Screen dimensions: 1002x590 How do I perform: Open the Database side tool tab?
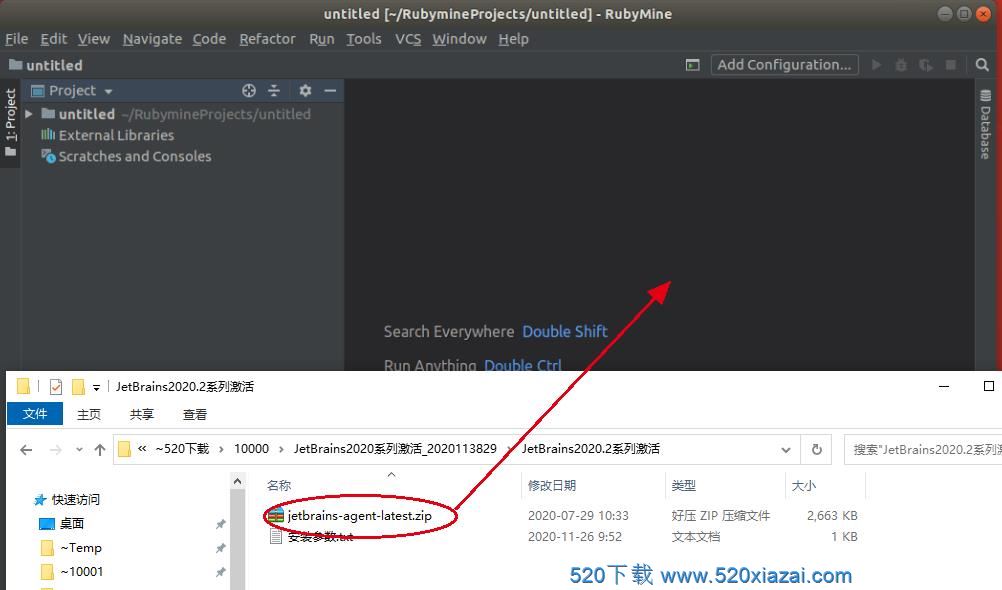[985, 124]
